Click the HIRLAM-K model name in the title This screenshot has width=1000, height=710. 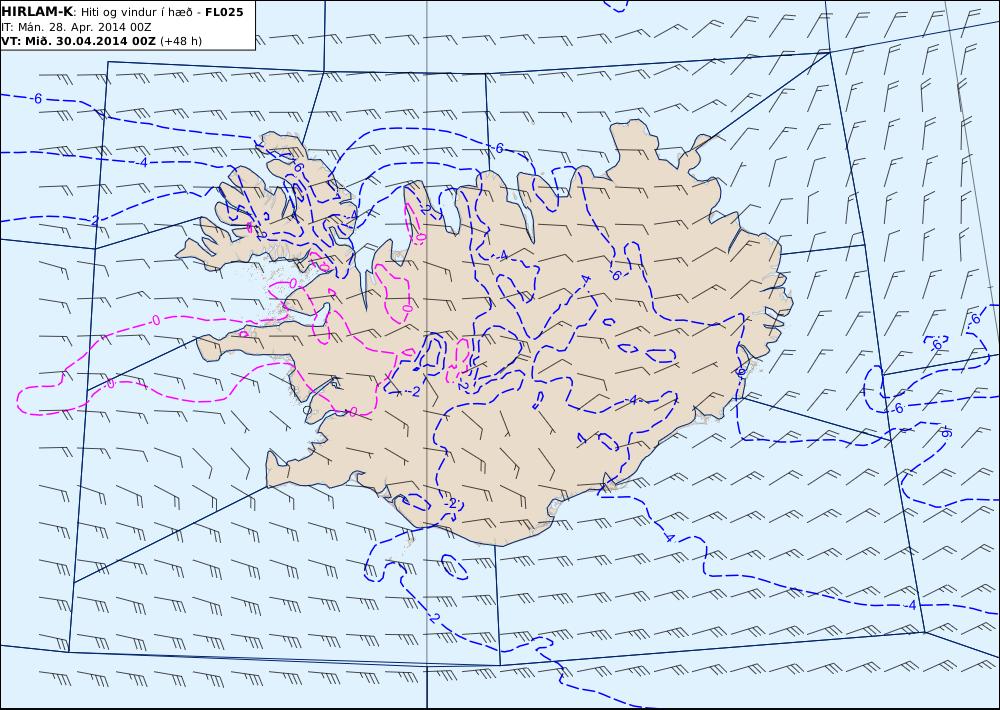37,12
